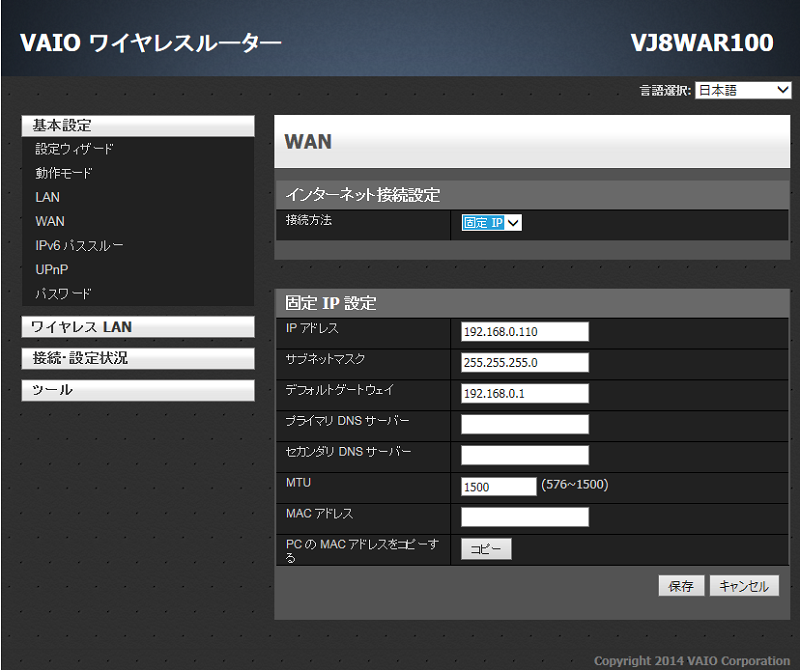Expand the 接続・設定状況 section

click(138, 359)
